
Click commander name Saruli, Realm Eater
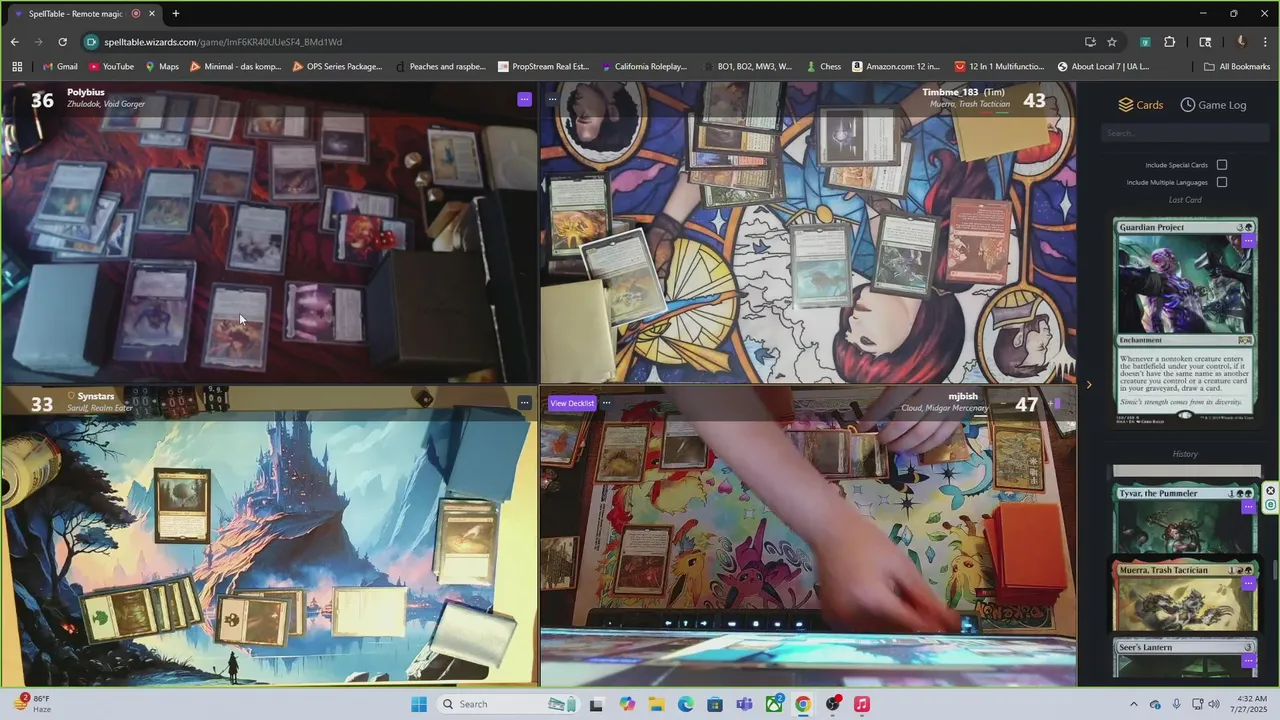pyautogui.click(x=100, y=408)
